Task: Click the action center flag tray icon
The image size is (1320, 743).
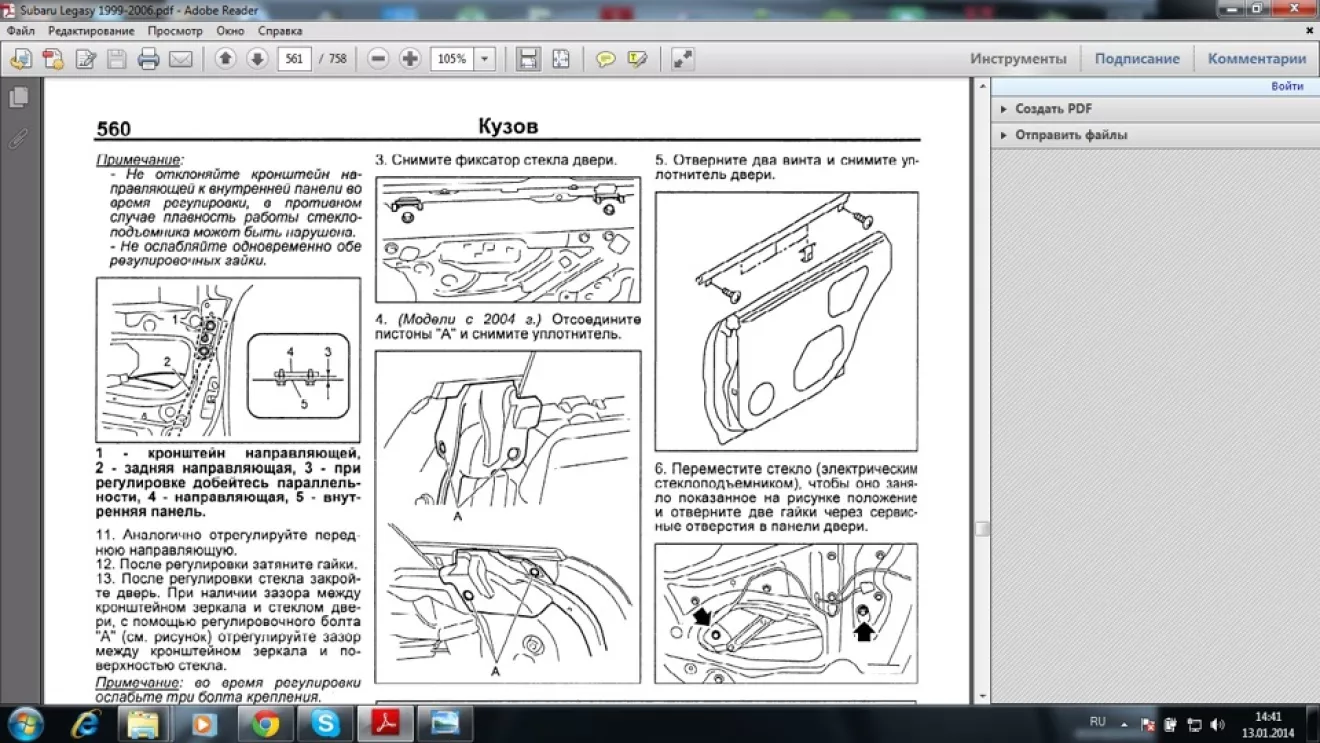Action: pyautogui.click(x=1149, y=724)
